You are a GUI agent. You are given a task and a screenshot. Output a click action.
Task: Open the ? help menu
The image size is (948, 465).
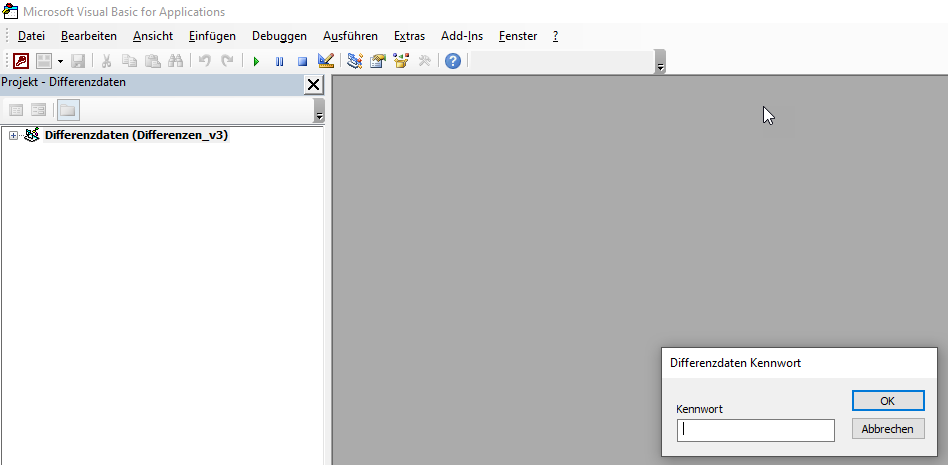click(555, 36)
